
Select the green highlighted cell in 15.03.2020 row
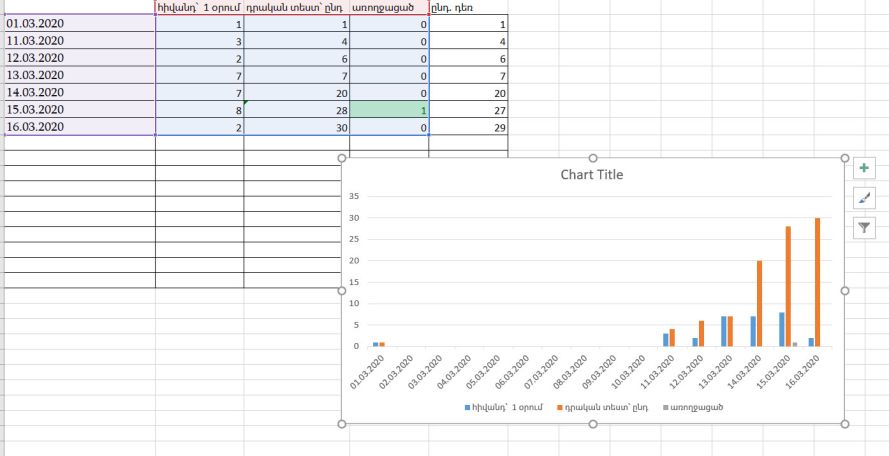pyautogui.click(x=389, y=110)
